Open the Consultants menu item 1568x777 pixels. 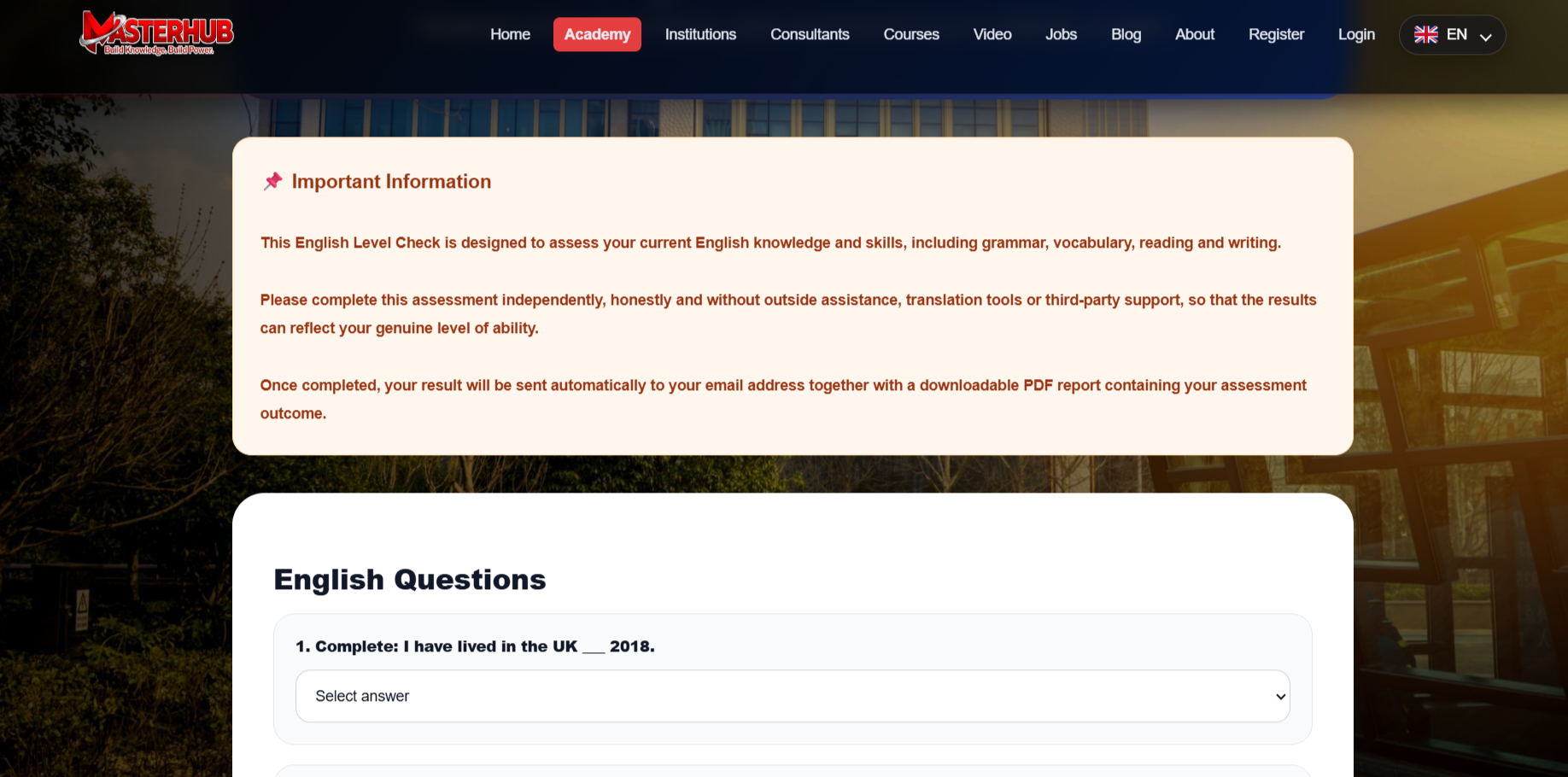(810, 34)
